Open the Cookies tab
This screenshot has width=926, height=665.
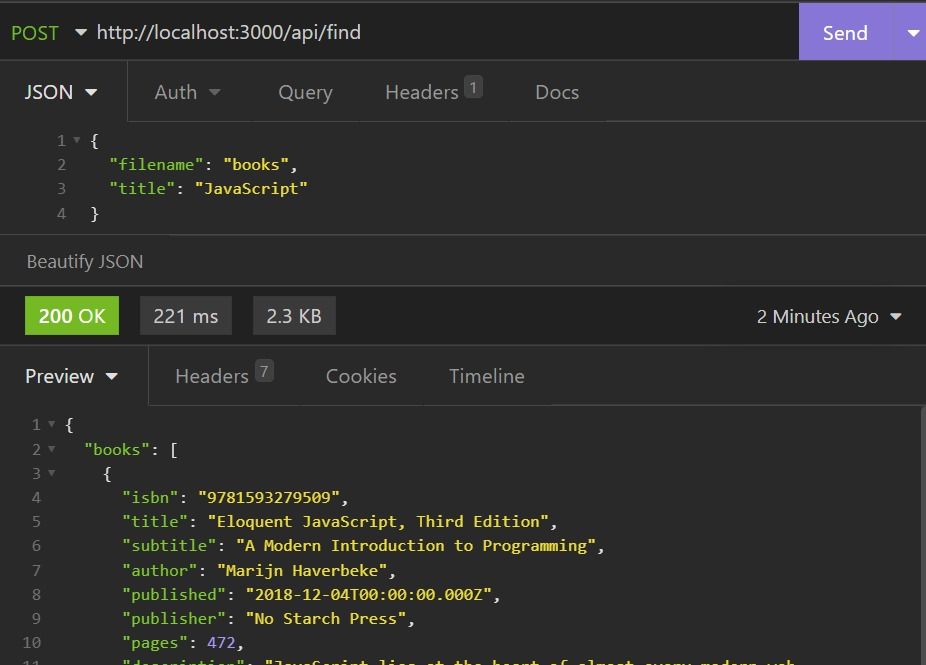pos(361,376)
